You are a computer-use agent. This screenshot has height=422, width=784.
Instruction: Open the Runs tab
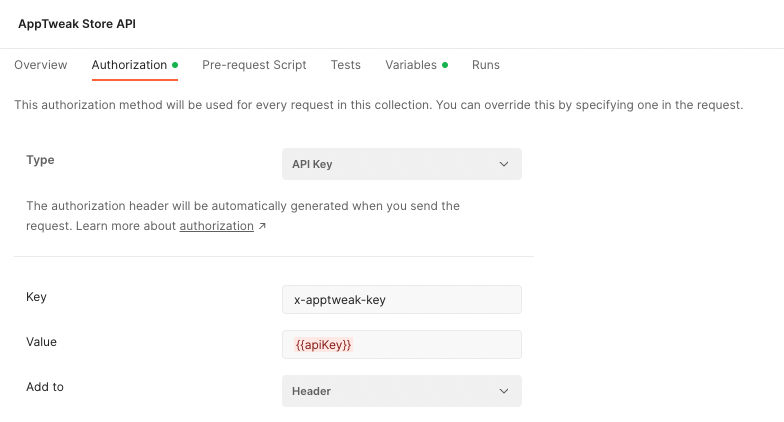click(x=486, y=65)
